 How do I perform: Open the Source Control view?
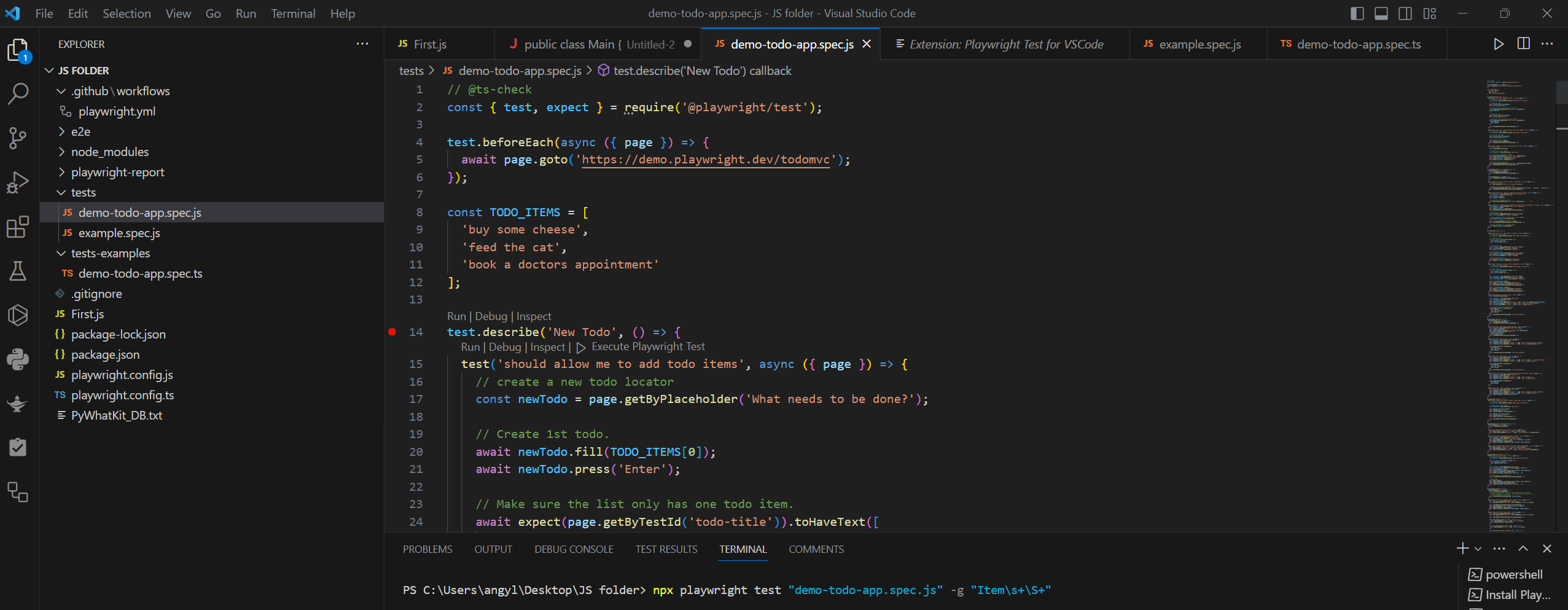18,138
